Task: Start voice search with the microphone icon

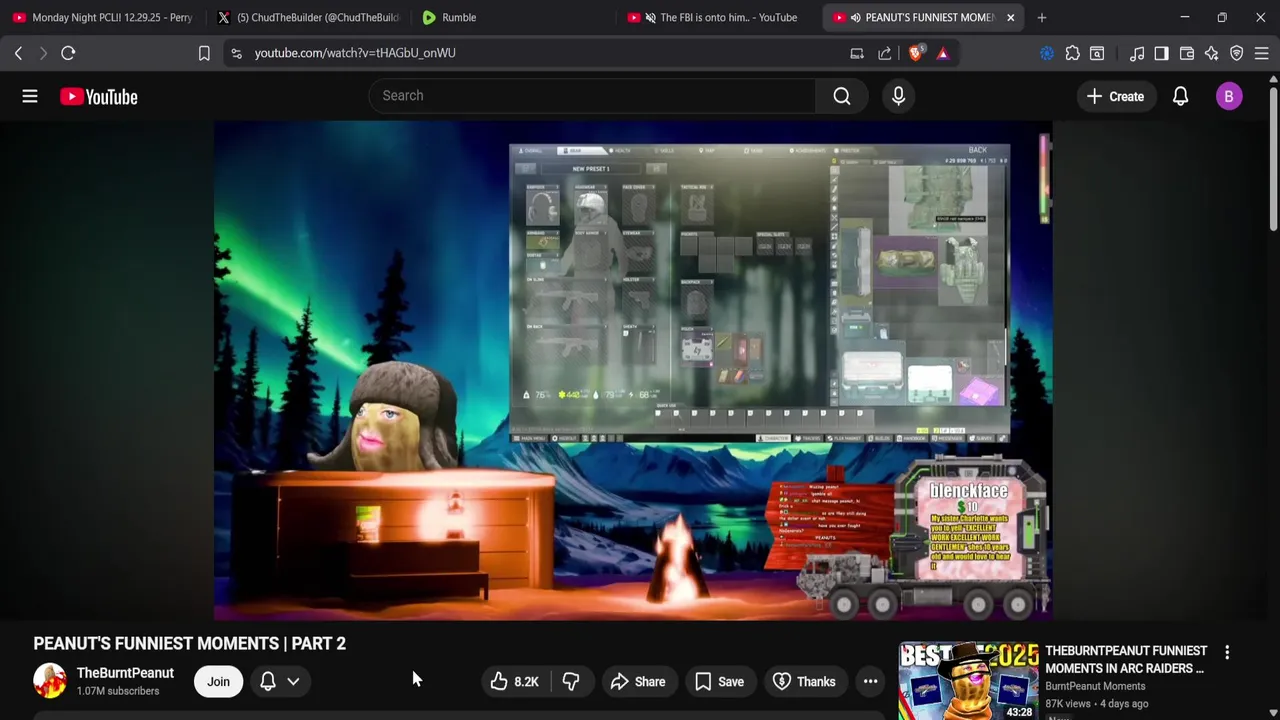Action: click(898, 96)
